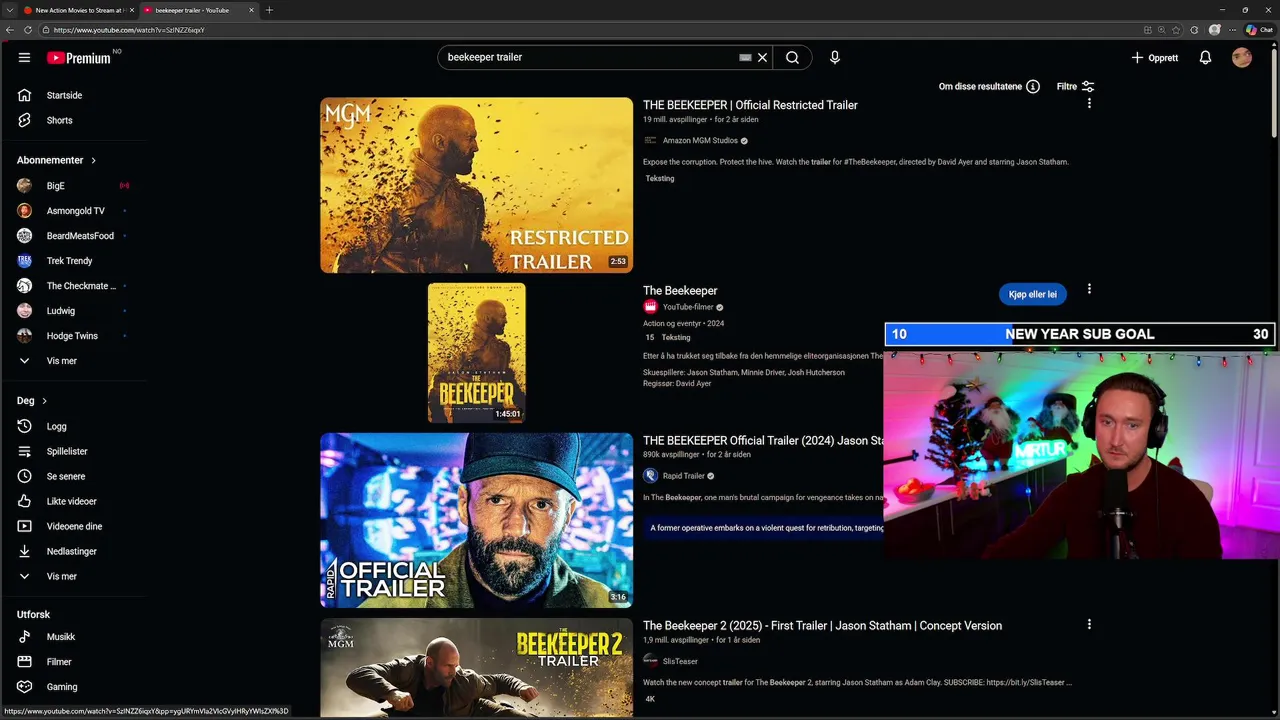Play the Restricted Trailer thumbnail

click(476, 185)
